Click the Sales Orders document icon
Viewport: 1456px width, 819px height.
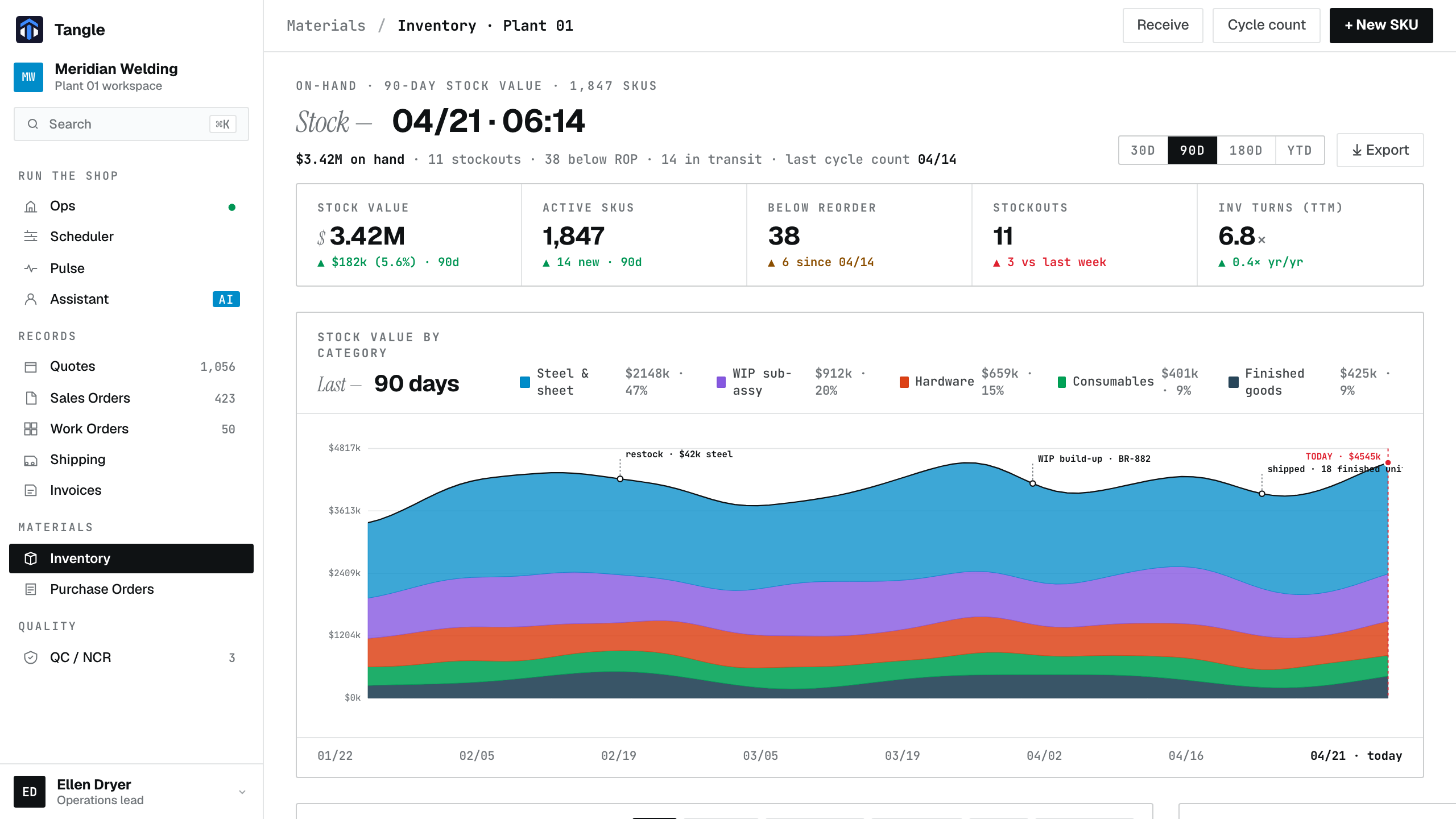(x=31, y=398)
